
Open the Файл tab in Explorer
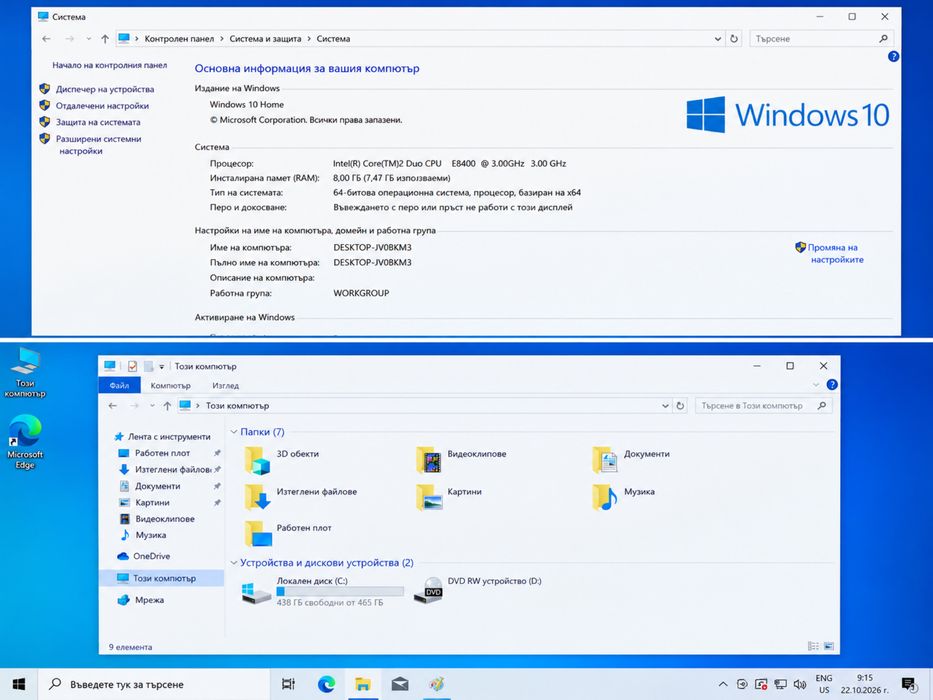point(120,386)
